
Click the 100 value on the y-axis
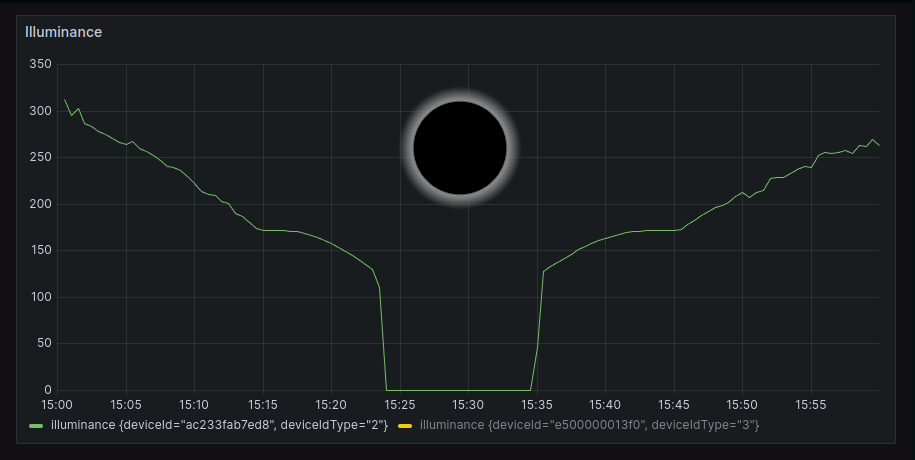point(40,297)
